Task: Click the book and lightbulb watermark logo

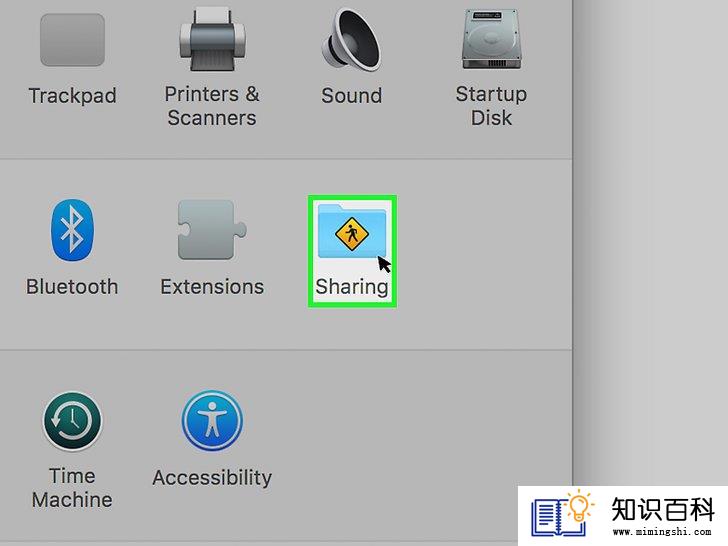Action: click(x=563, y=513)
